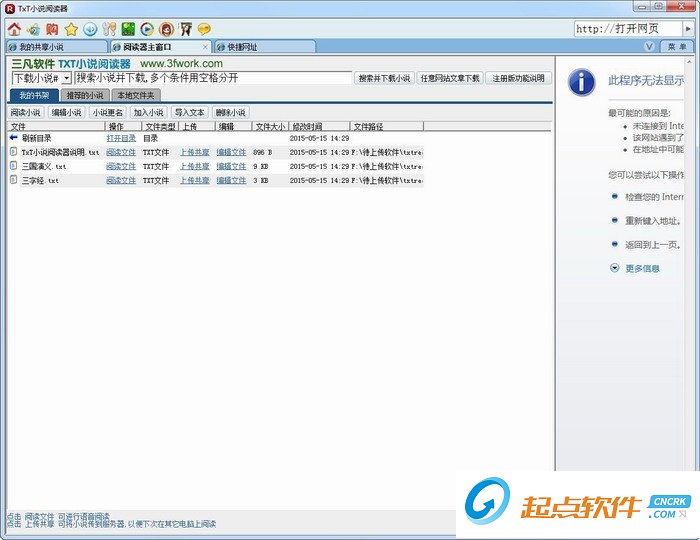Click the key icon next to home
Image resolution: width=700 pixels, height=540 pixels.
[x=33, y=29]
